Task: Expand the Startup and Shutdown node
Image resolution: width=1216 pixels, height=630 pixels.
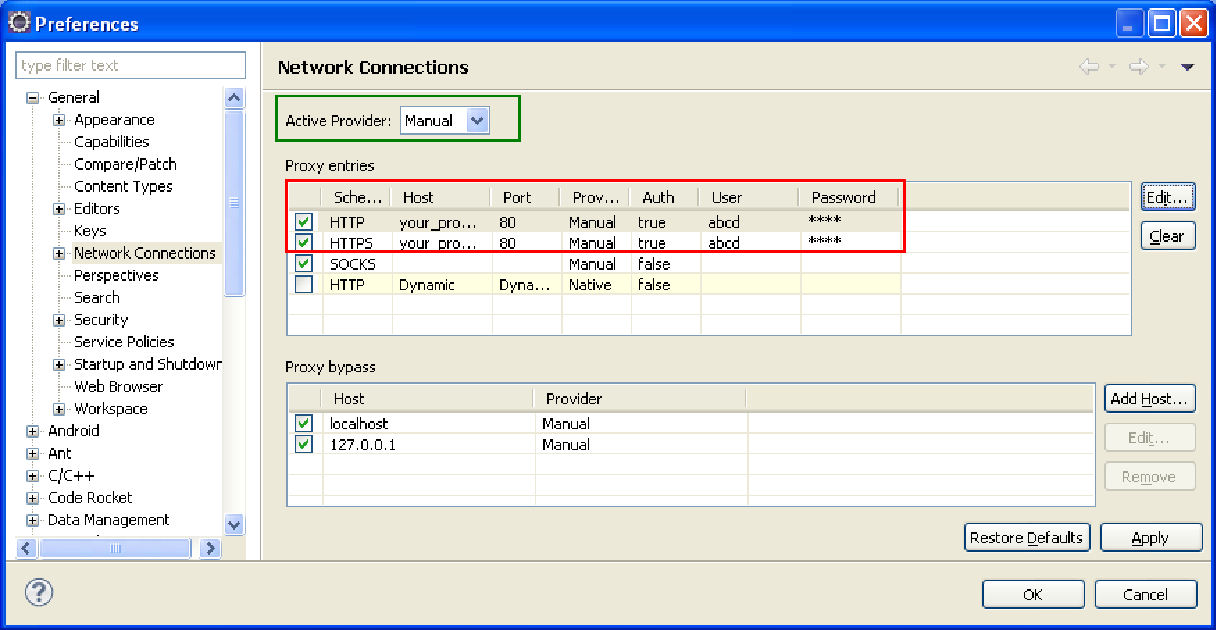Action: pos(59,365)
